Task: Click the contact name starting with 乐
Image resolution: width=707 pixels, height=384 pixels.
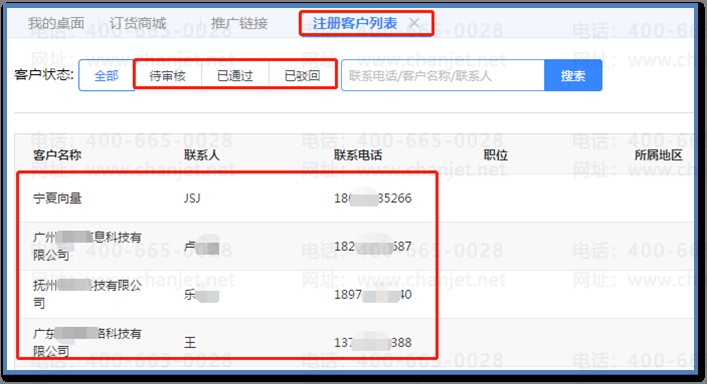Action: [202, 295]
